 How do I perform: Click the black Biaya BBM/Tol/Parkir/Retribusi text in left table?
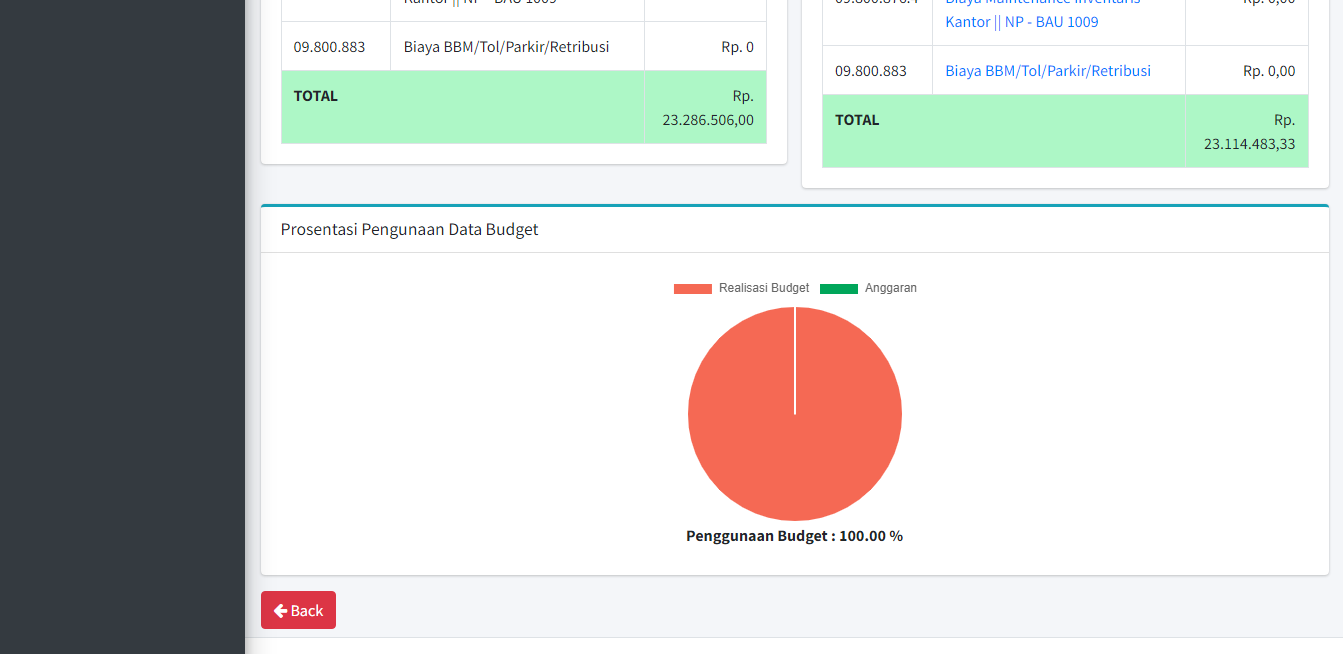click(506, 47)
